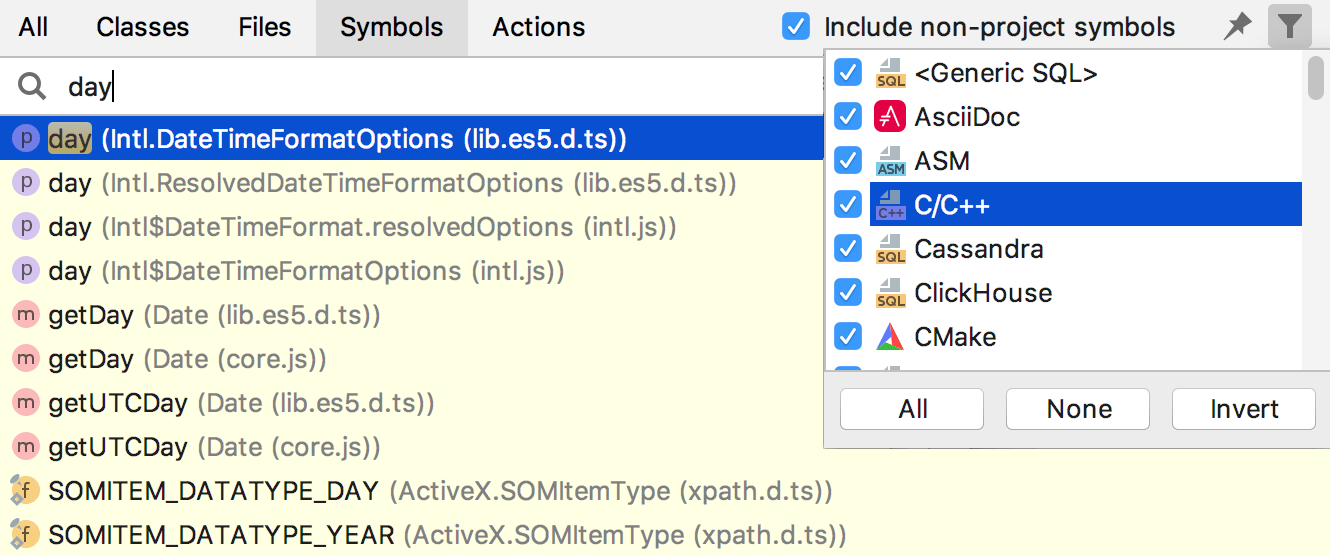Click the search magnifier icon
Screen dimensions: 1330x556
pos(33,87)
